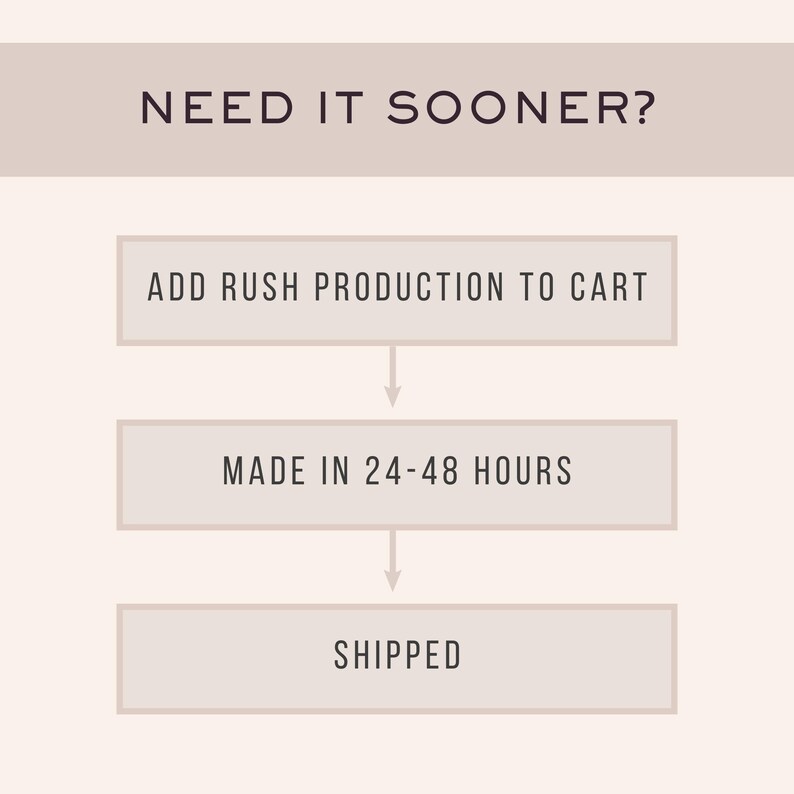Select the Made in 24-48 Hours box
The height and width of the screenshot is (794, 794).
(397, 475)
